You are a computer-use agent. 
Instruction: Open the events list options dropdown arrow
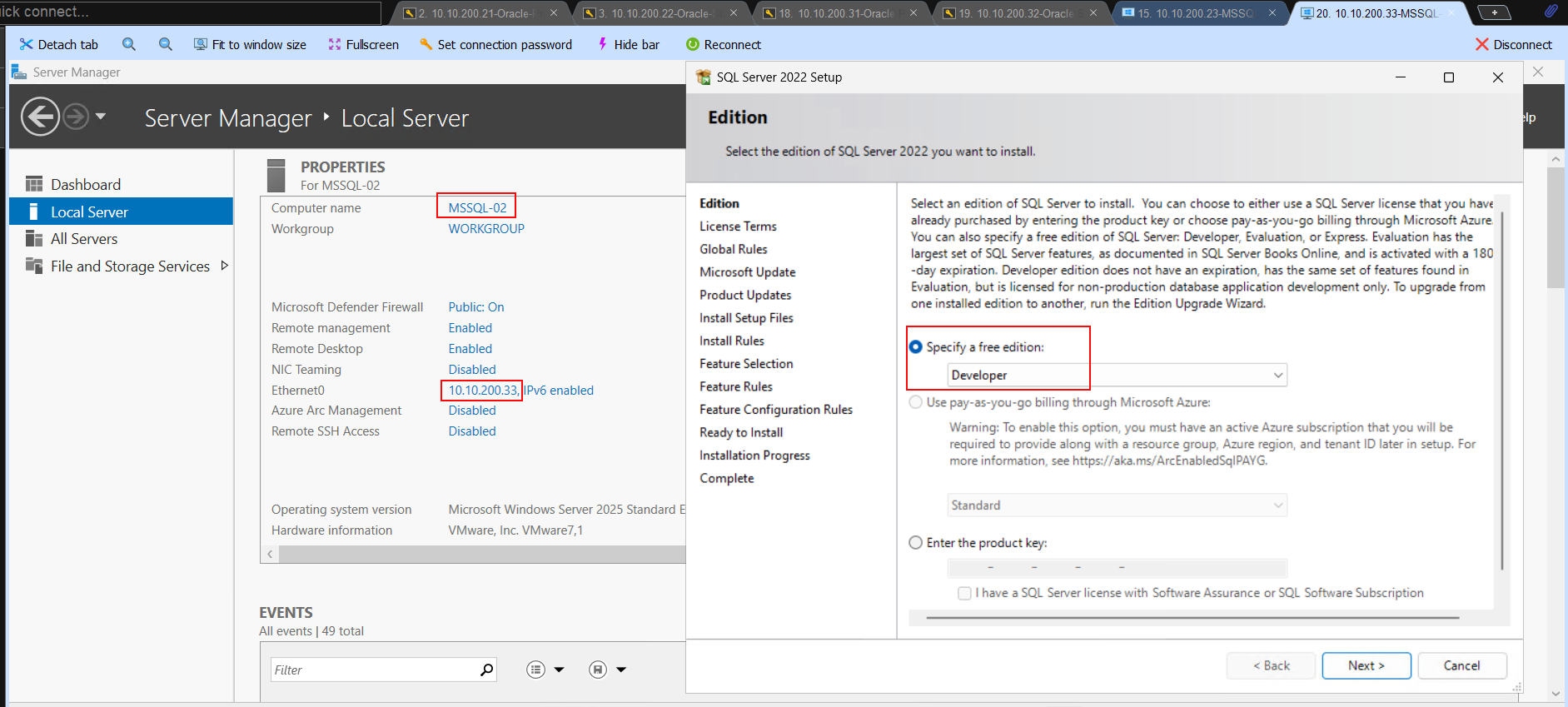(x=560, y=670)
